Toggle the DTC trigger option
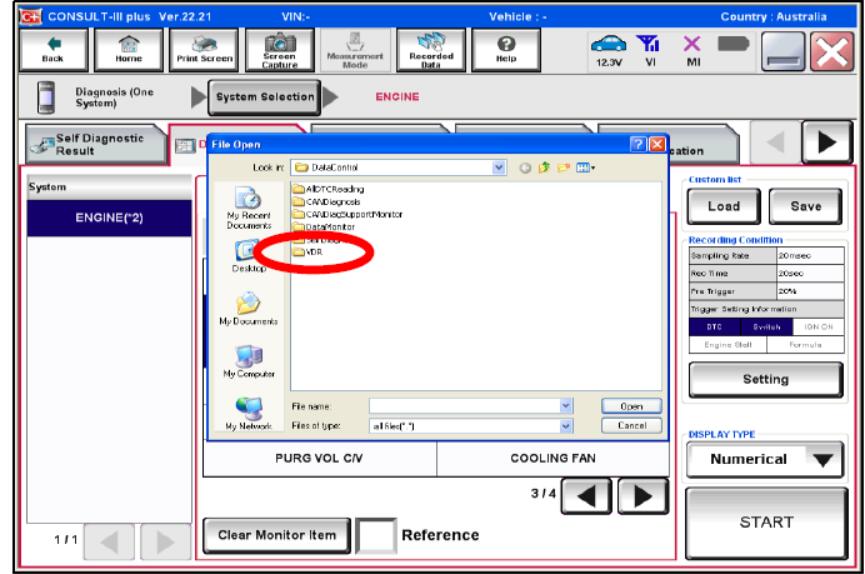The height and width of the screenshot is (574, 865). coord(714,327)
